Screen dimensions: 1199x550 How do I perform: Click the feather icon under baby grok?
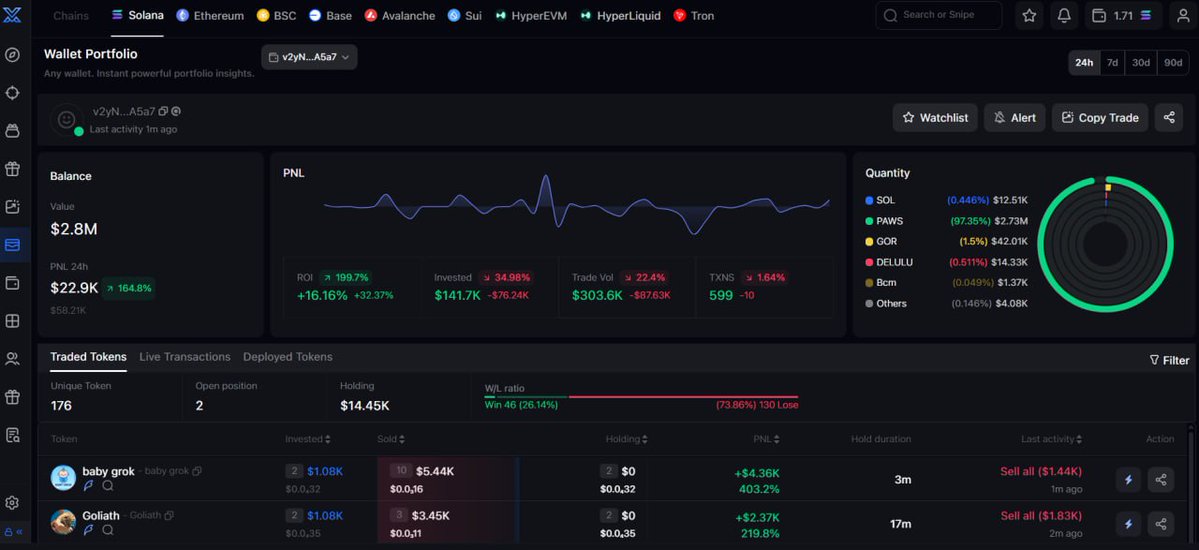click(x=89, y=485)
